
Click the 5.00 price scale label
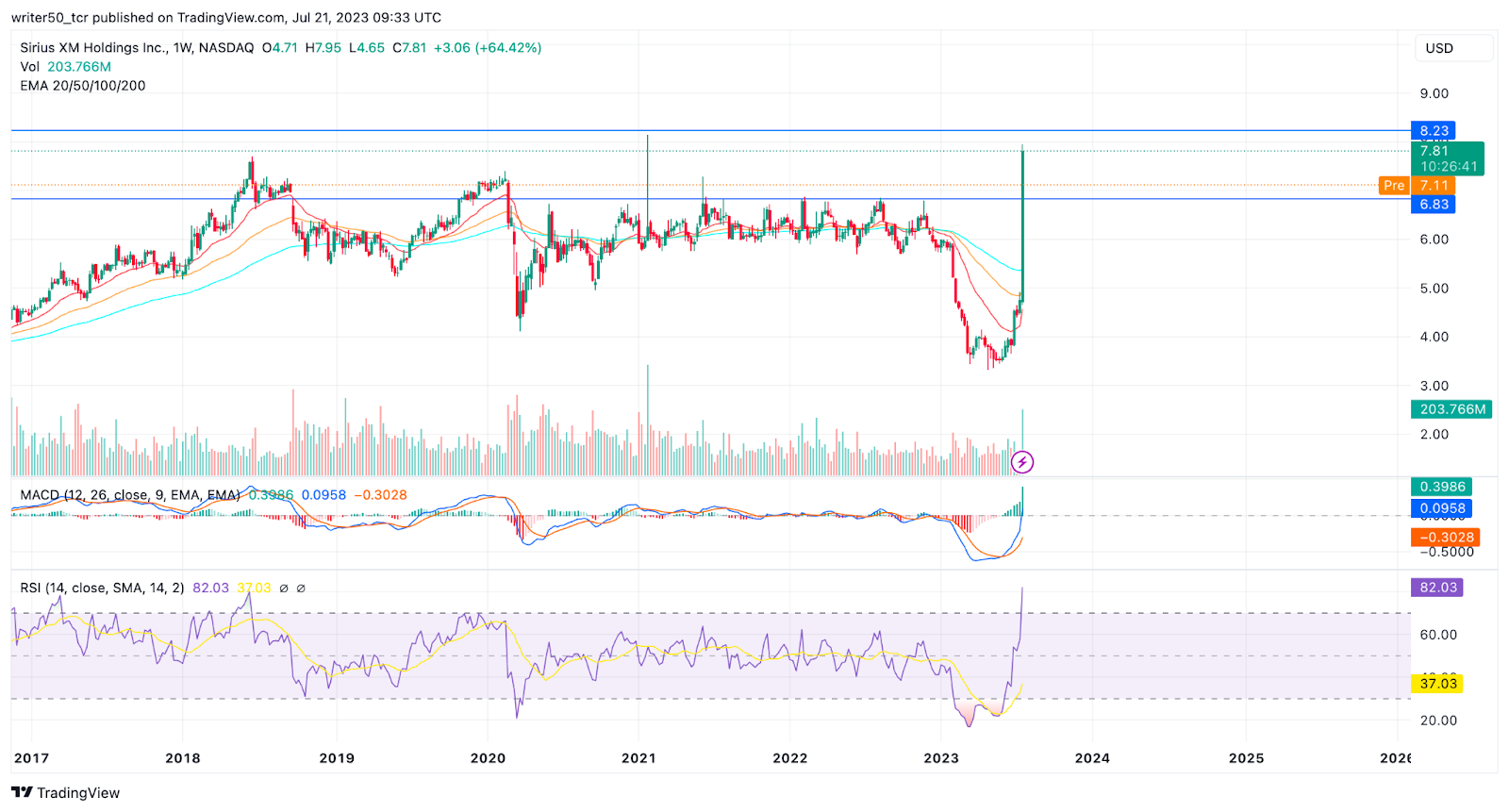coord(1434,289)
